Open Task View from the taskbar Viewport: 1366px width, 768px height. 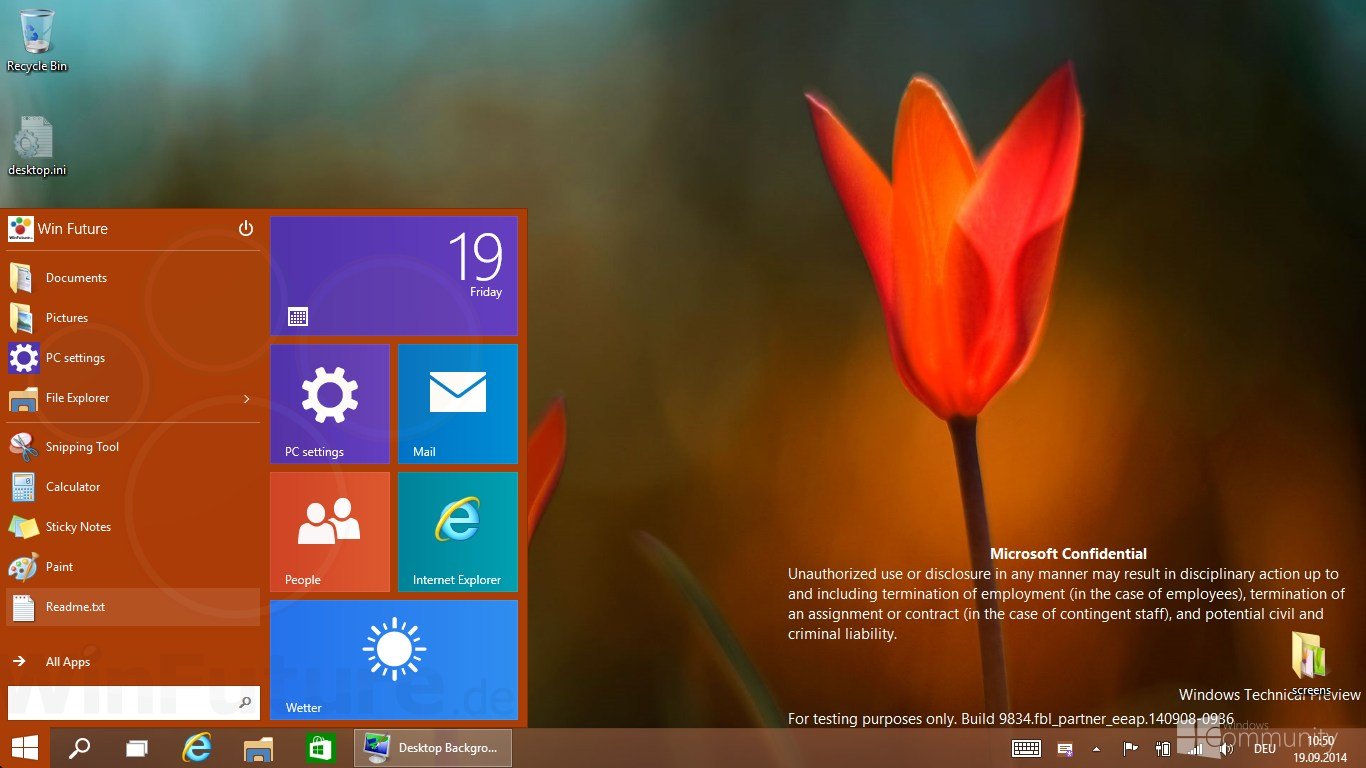point(137,748)
